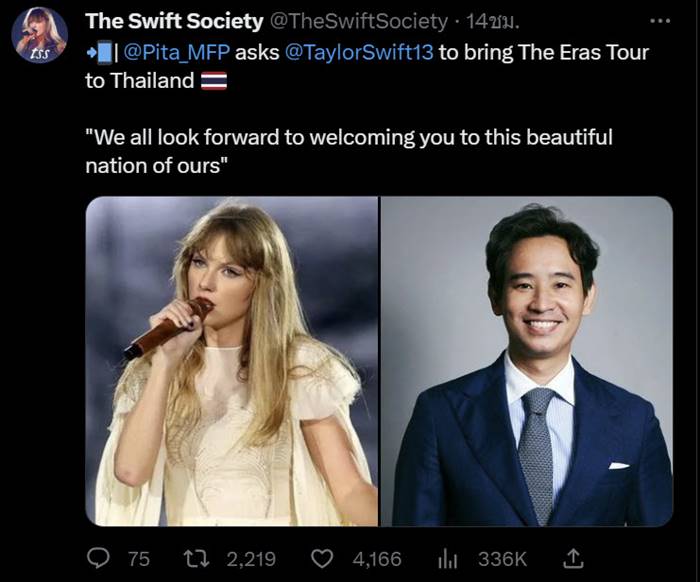Open the right photo of man in navy suit
This screenshot has width=700, height=582.
[x=527, y=360]
